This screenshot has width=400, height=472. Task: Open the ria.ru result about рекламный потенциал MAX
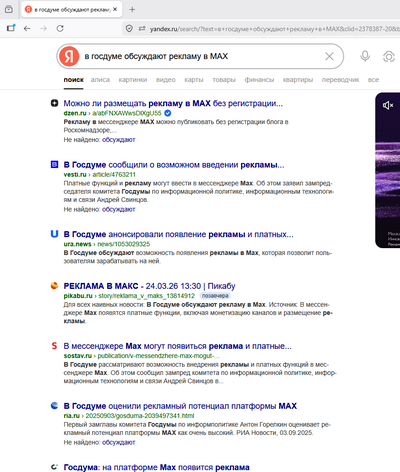point(180,406)
